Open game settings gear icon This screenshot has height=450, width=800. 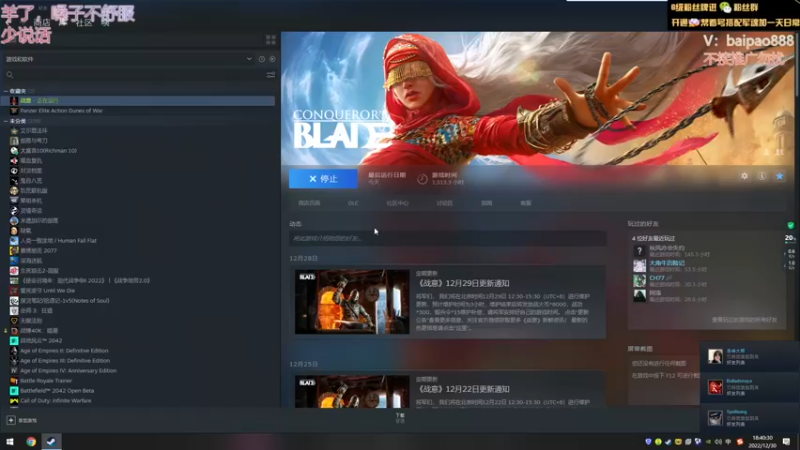744,176
